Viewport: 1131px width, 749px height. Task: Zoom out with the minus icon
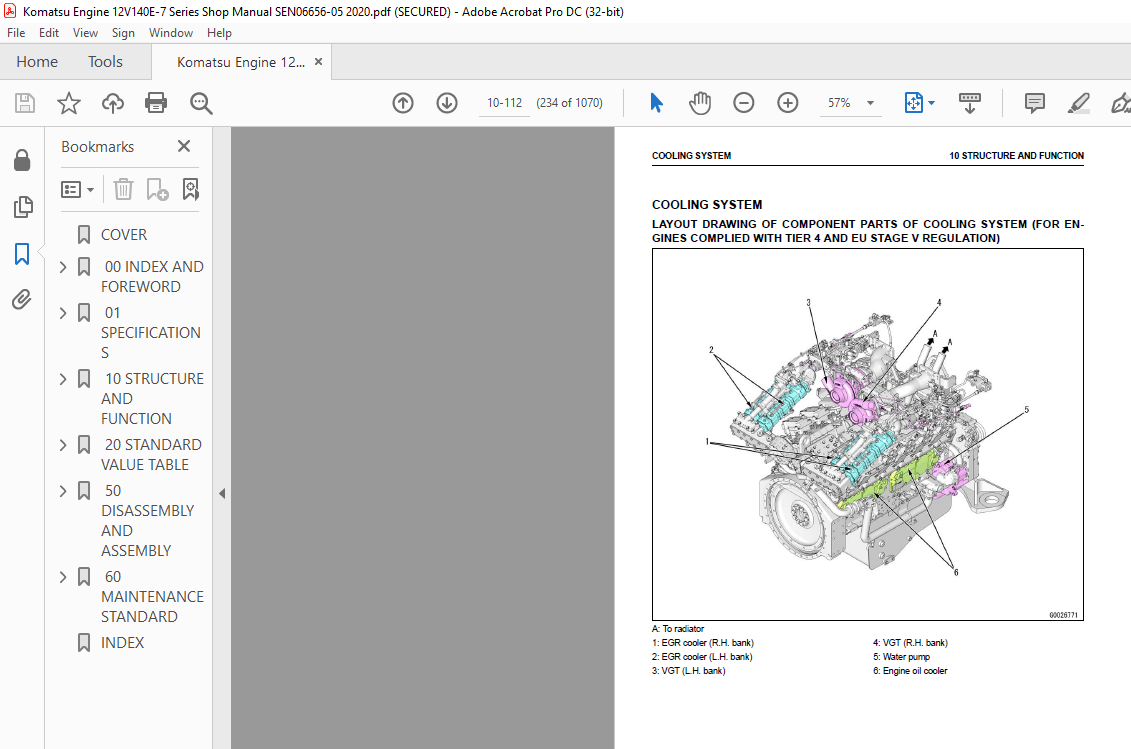tap(744, 103)
